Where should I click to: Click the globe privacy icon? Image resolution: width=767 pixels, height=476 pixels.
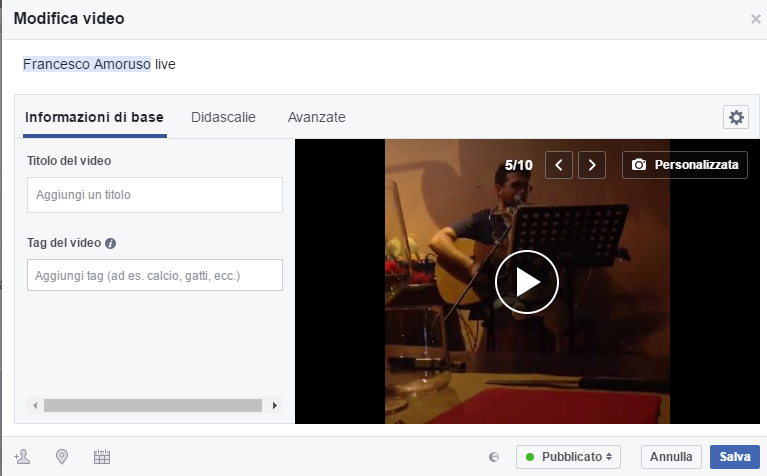point(494,457)
